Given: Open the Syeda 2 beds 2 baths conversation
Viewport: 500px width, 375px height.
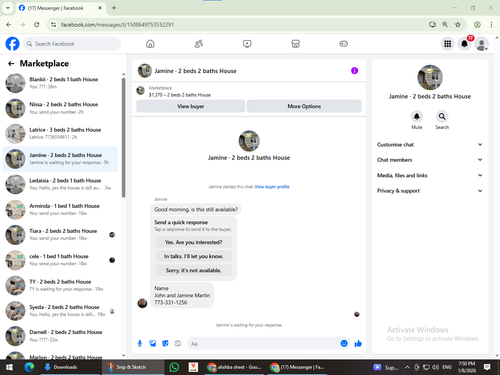Looking at the screenshot, I should tap(60, 311).
